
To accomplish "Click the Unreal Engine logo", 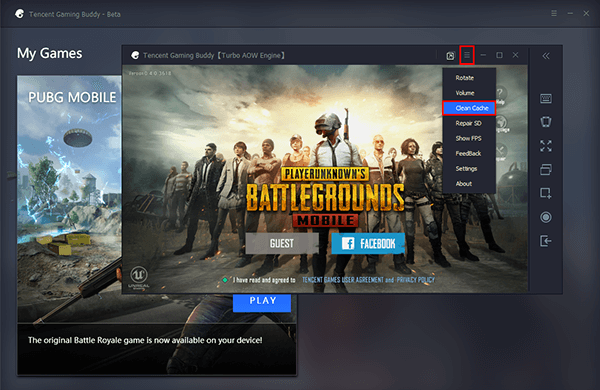I will pyautogui.click(x=139, y=277).
